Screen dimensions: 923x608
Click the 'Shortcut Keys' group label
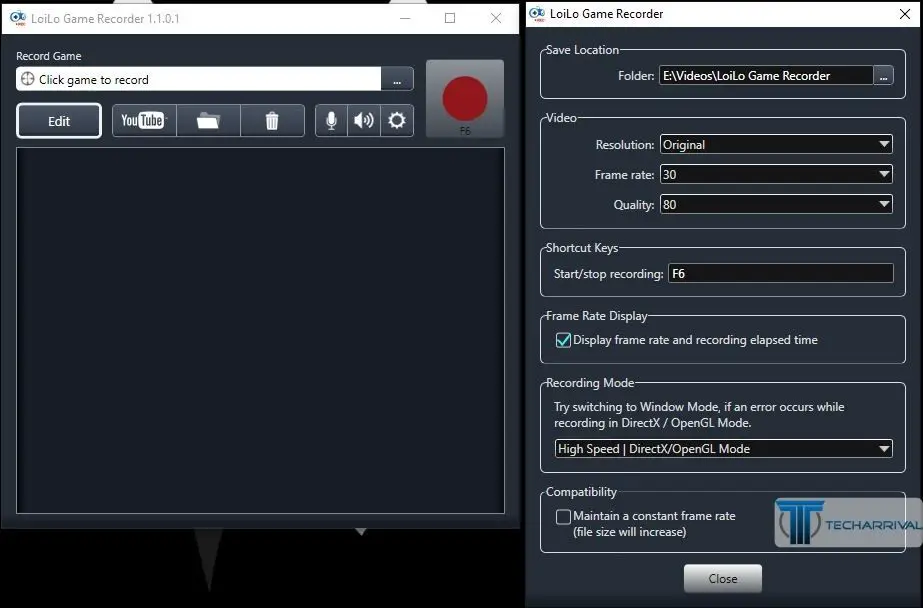582,248
